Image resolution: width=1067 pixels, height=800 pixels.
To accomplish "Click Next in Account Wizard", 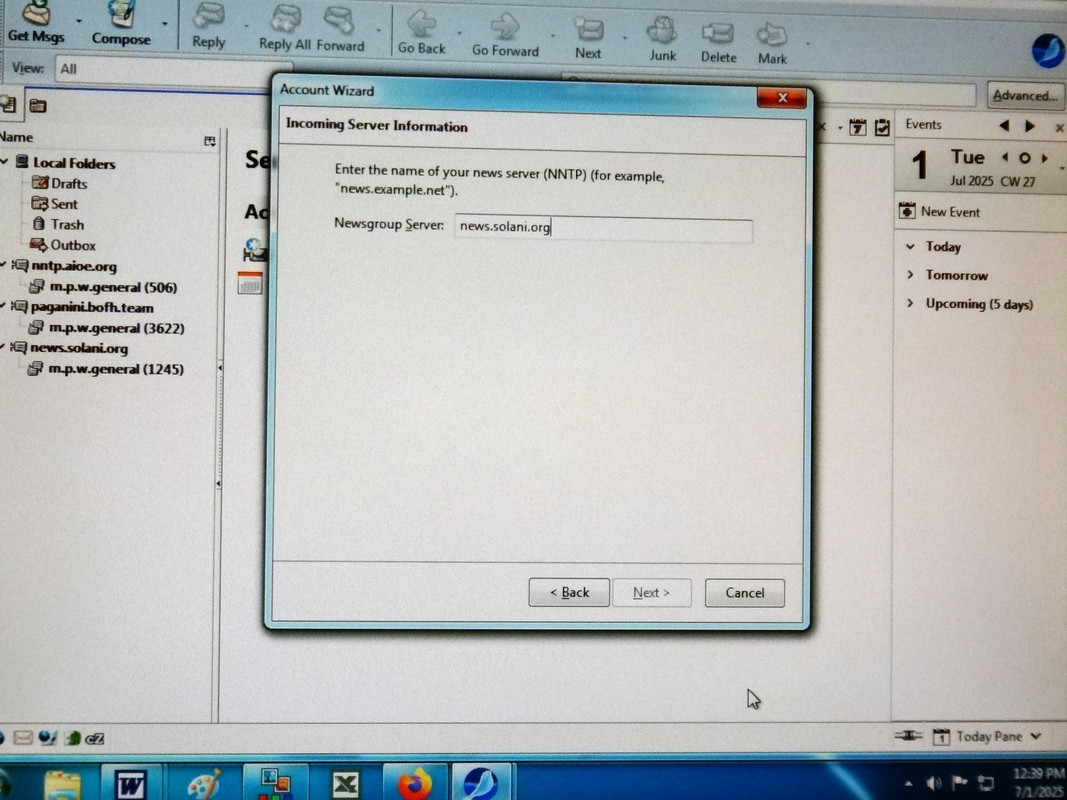I will pyautogui.click(x=651, y=593).
